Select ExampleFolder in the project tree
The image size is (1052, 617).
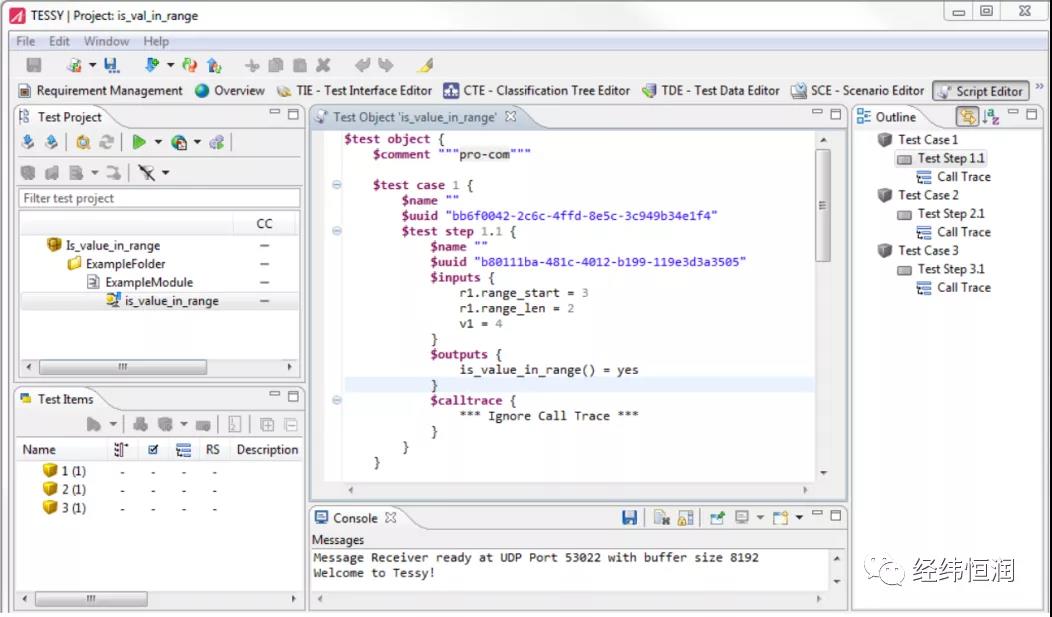[125, 264]
